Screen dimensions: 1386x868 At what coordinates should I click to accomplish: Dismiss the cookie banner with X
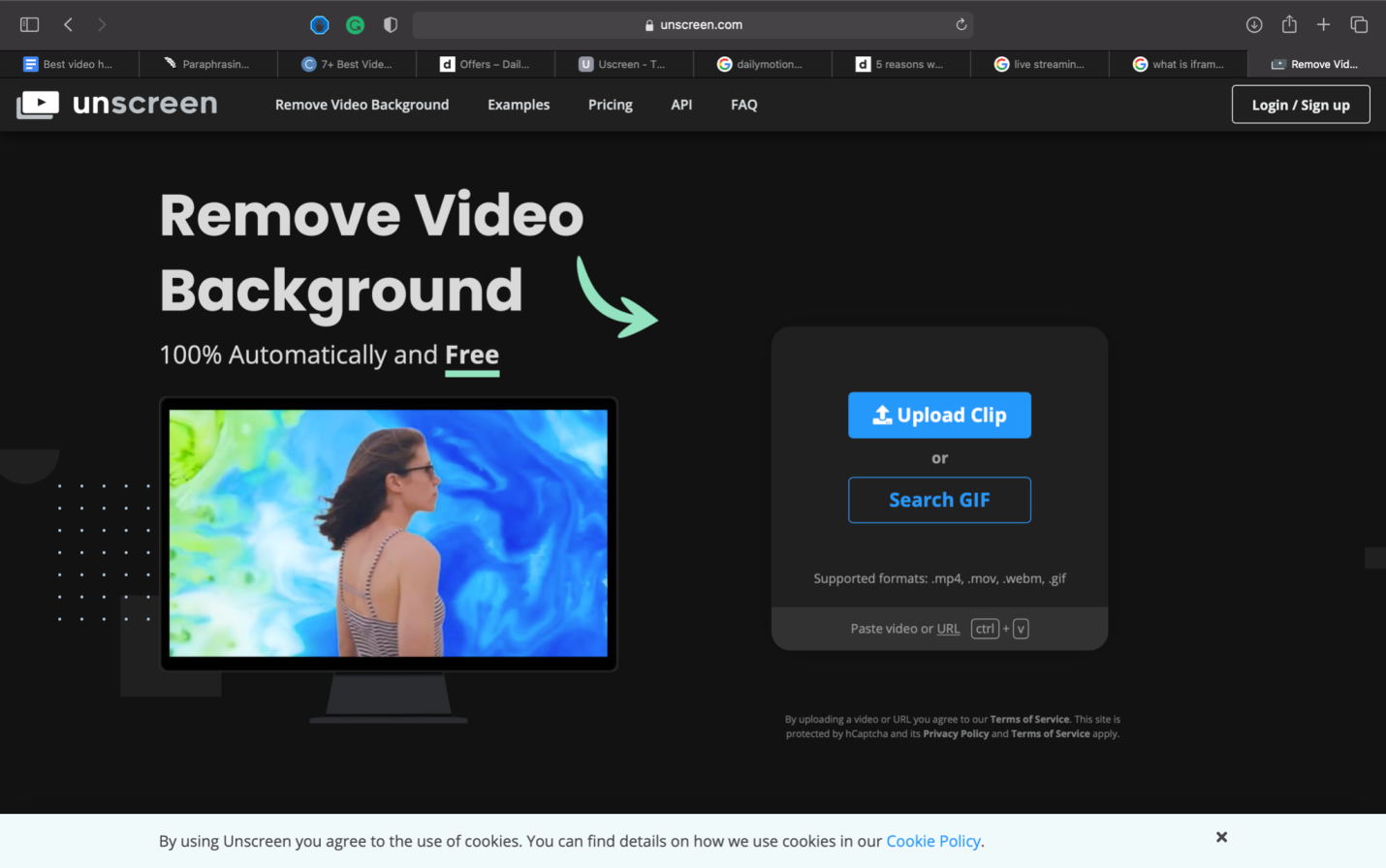1221,837
